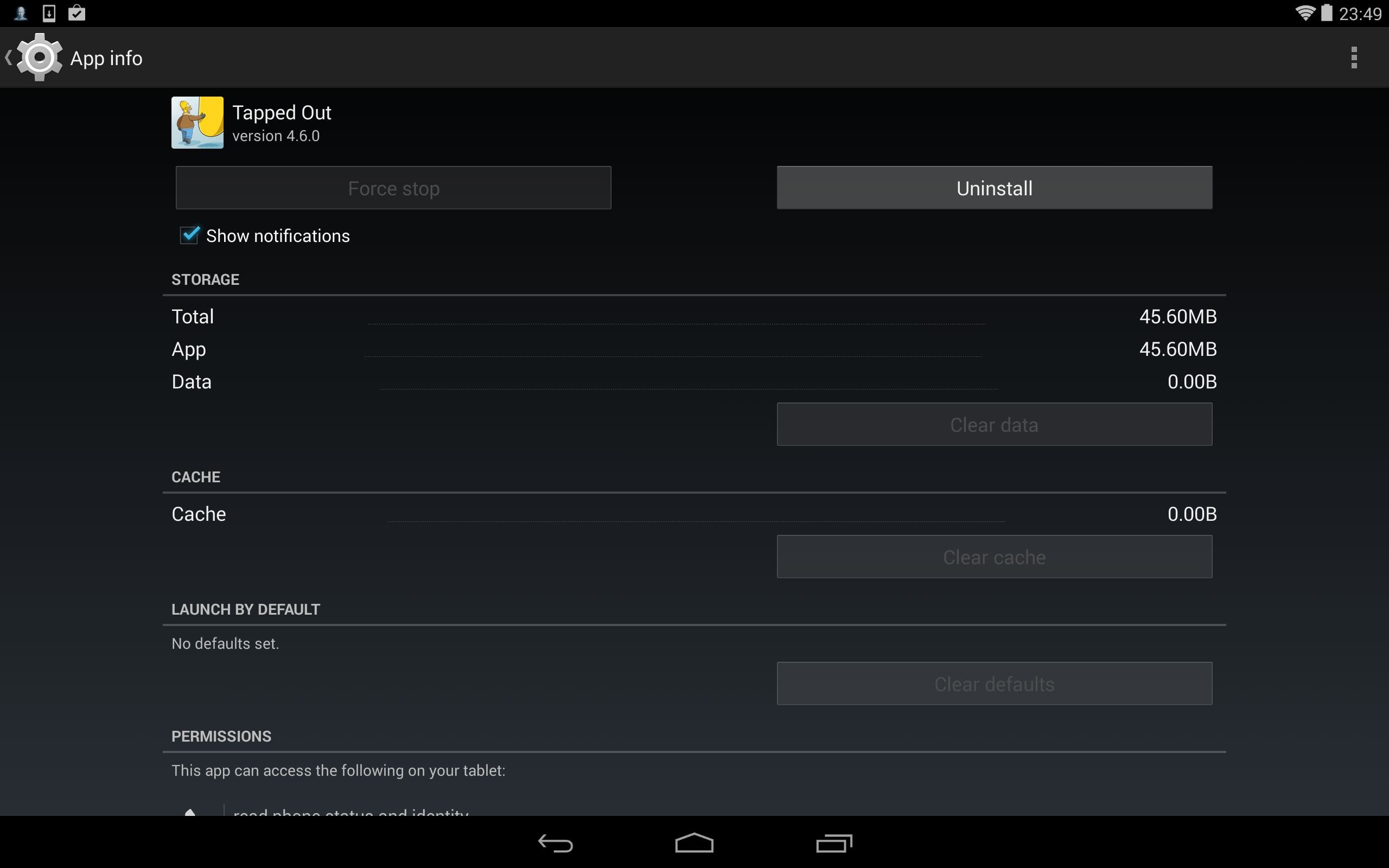Select App info menu label
The width and height of the screenshot is (1389, 868).
tap(107, 57)
